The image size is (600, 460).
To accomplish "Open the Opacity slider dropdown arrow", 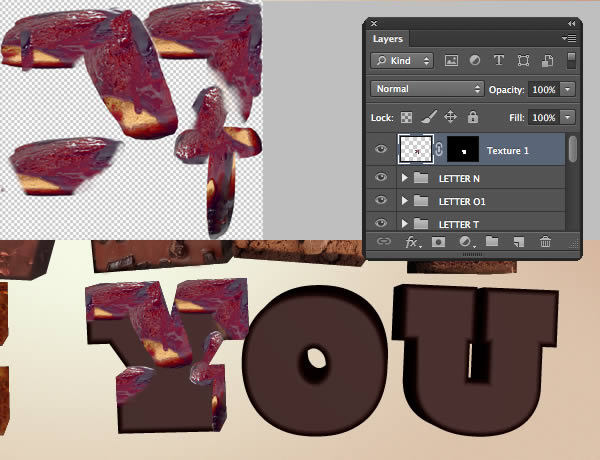I will [567, 89].
